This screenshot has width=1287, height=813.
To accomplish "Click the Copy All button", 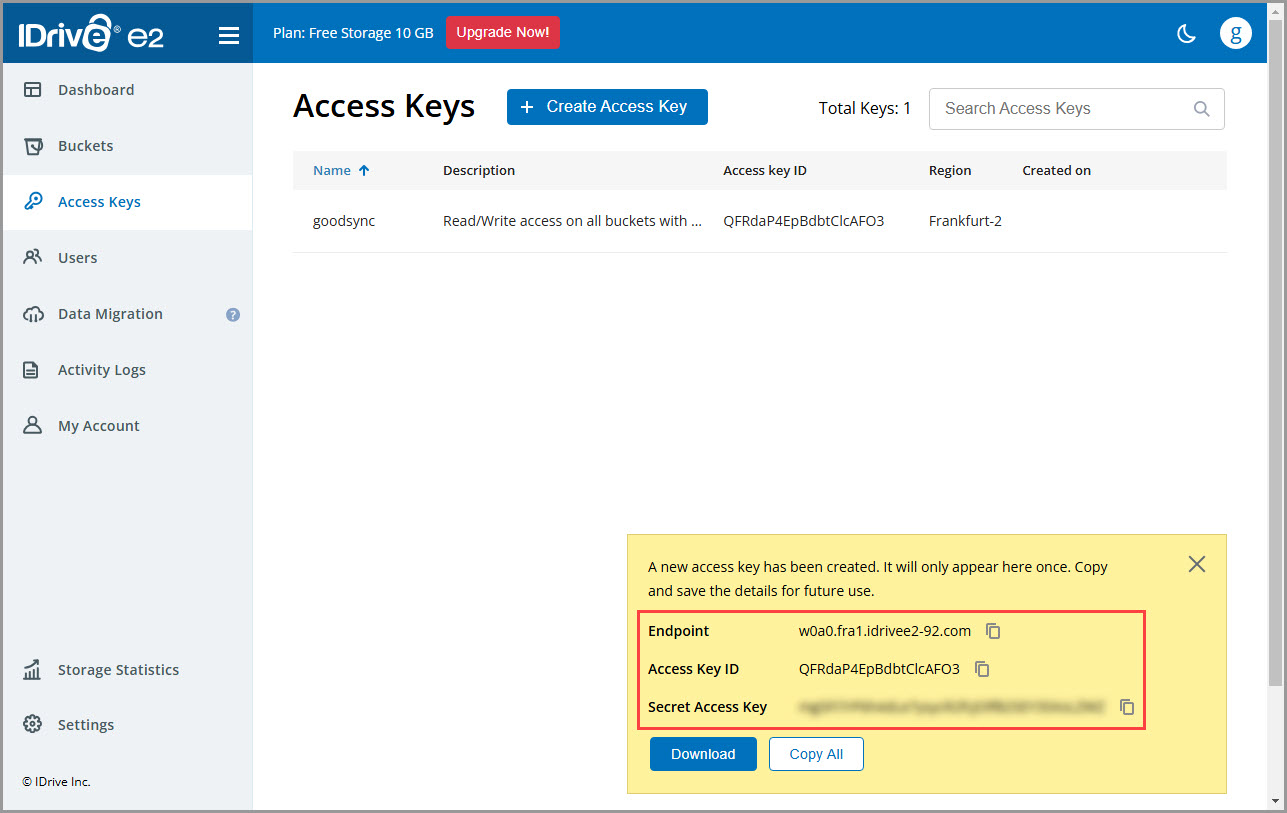I will (816, 754).
